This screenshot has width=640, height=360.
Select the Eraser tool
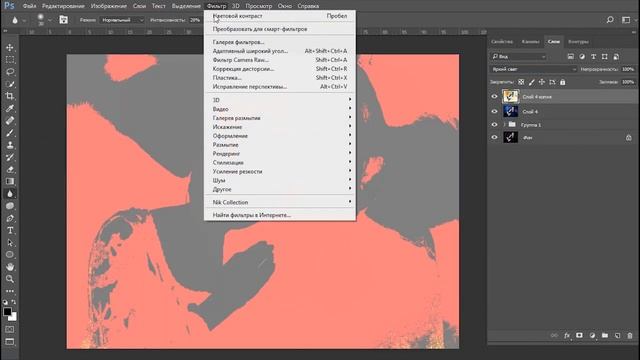pyautogui.click(x=10, y=169)
